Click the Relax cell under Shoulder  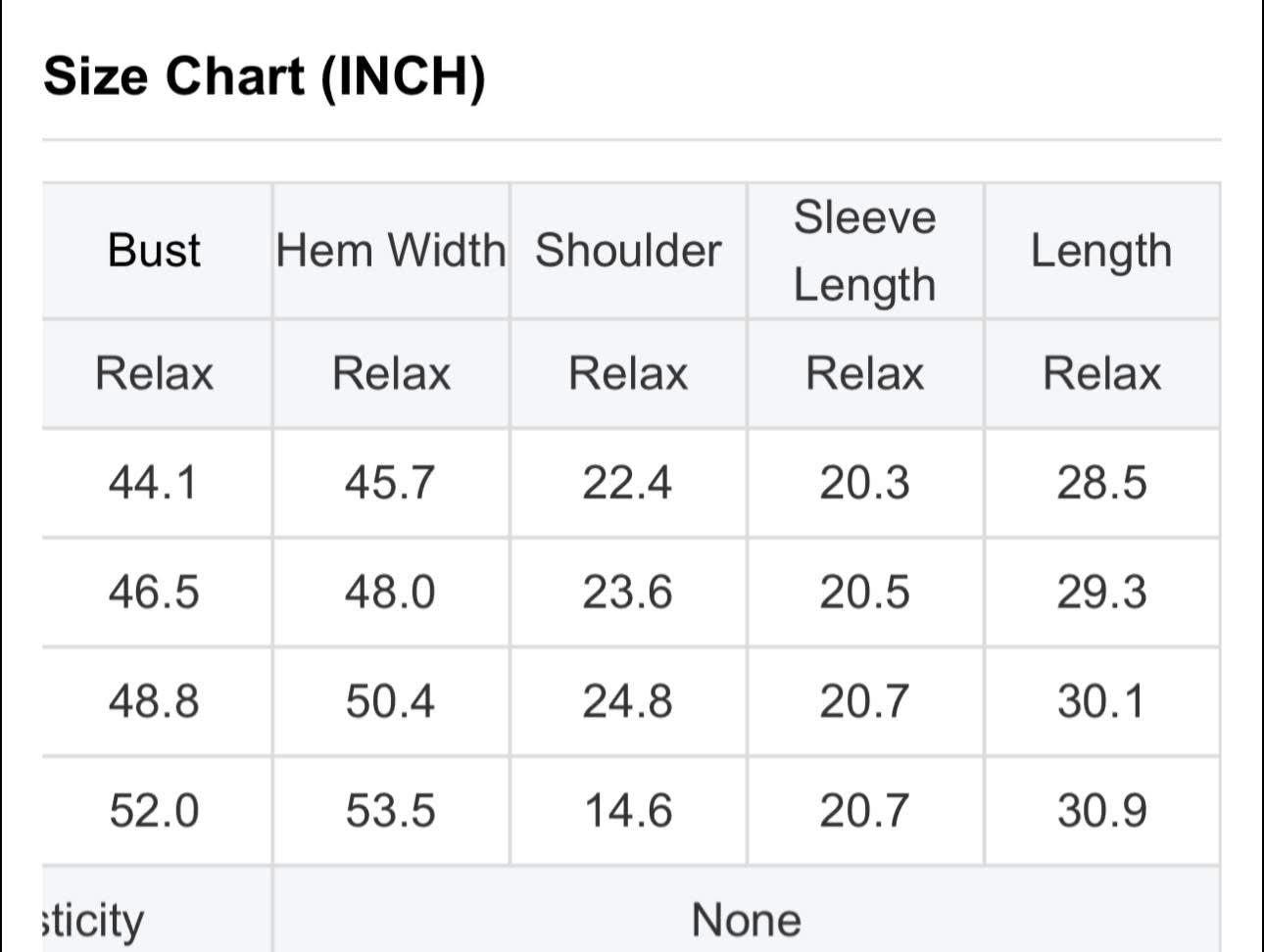628,373
